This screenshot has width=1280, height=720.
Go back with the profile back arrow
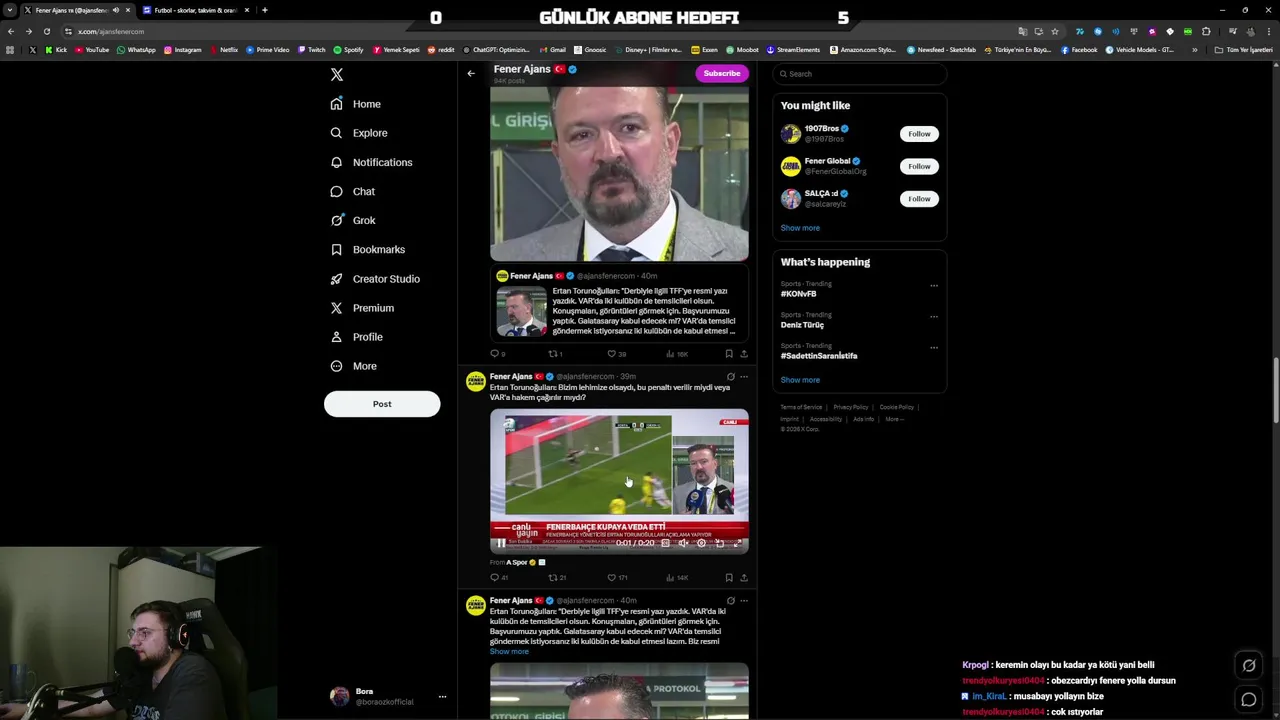click(471, 73)
